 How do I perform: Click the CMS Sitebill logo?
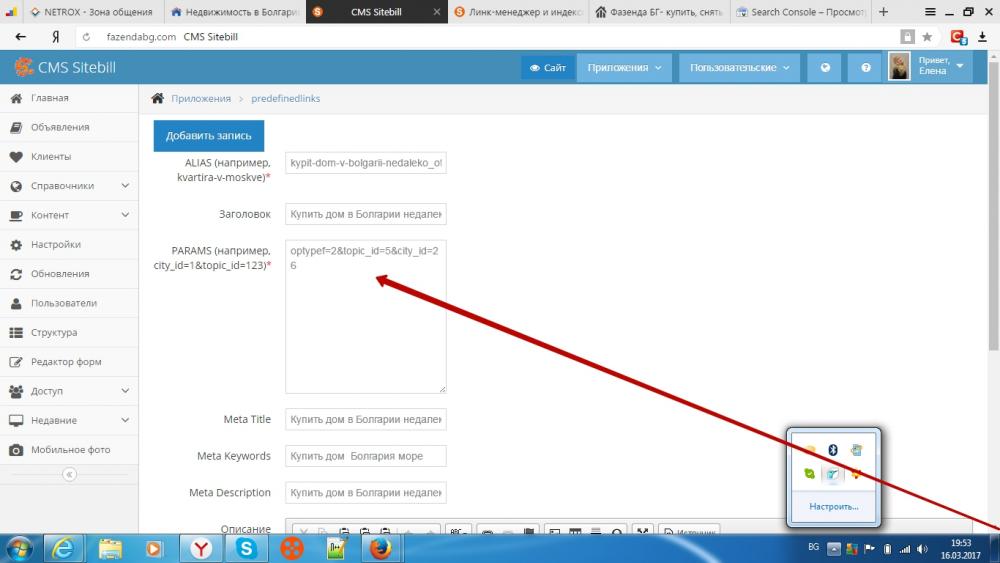click(x=65, y=67)
